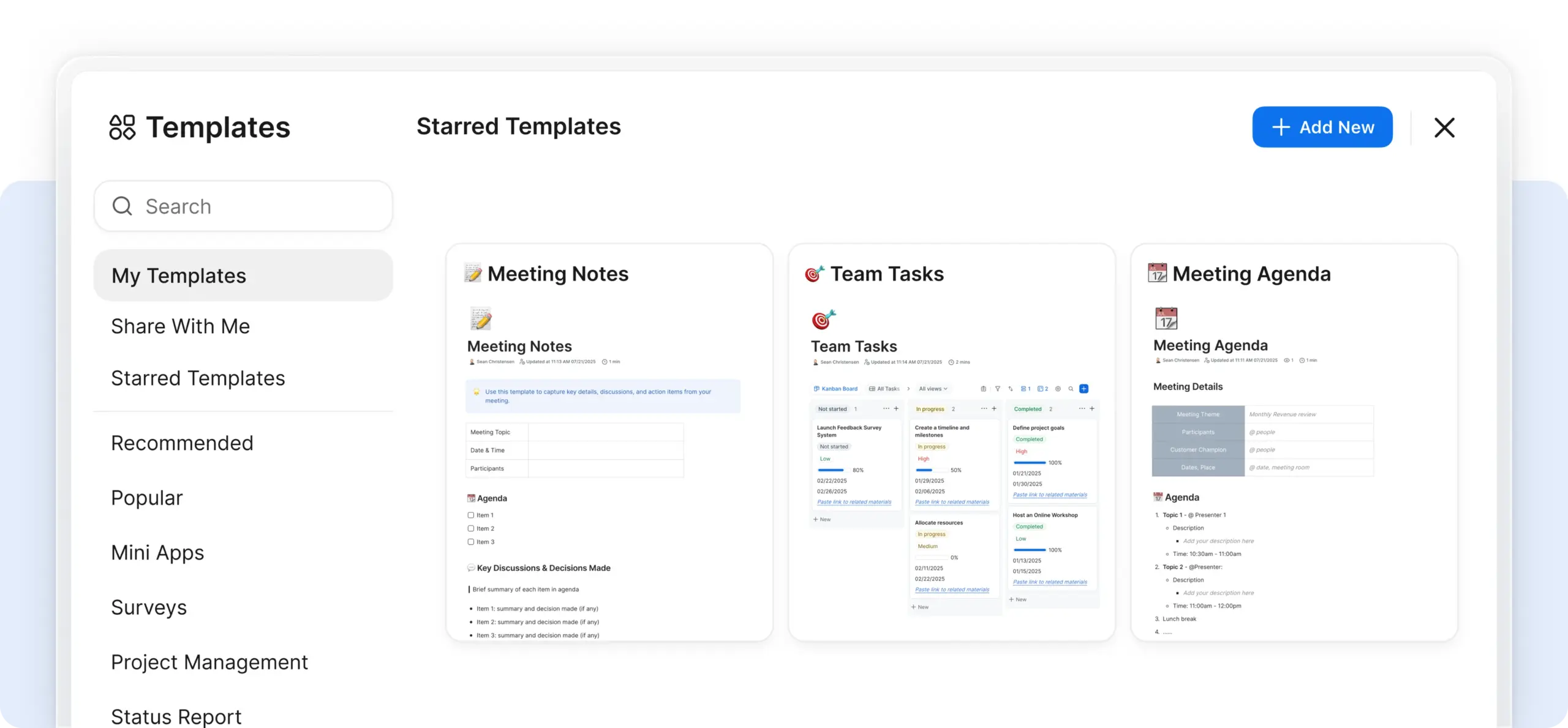Screen dimensions: 1568x728
Task: Click the plus icon on Not started column
Action: click(x=896, y=408)
